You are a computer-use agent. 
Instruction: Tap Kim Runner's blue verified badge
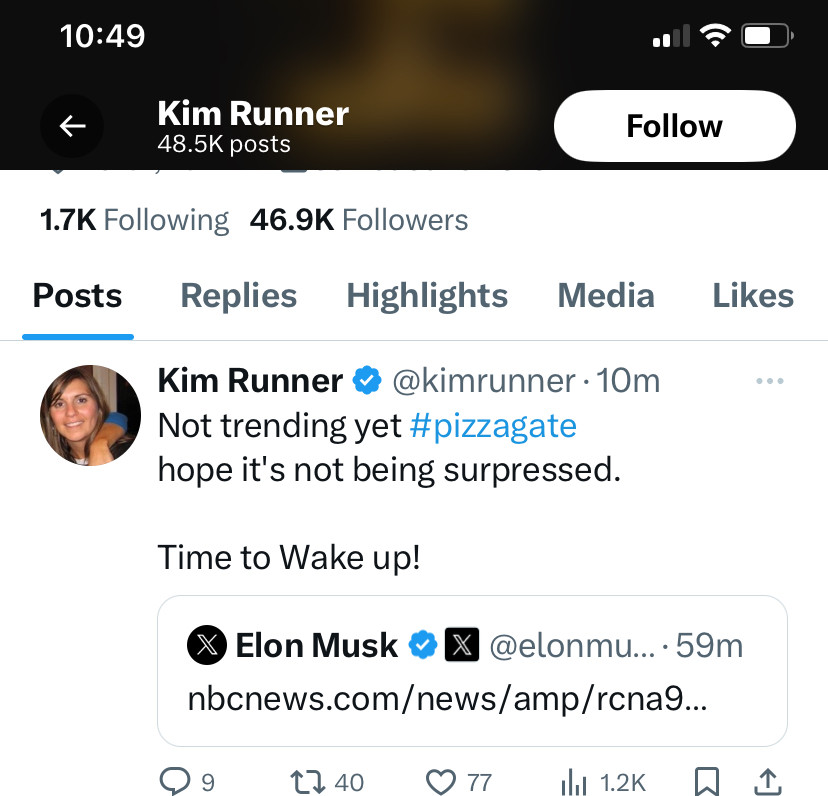tap(366, 381)
